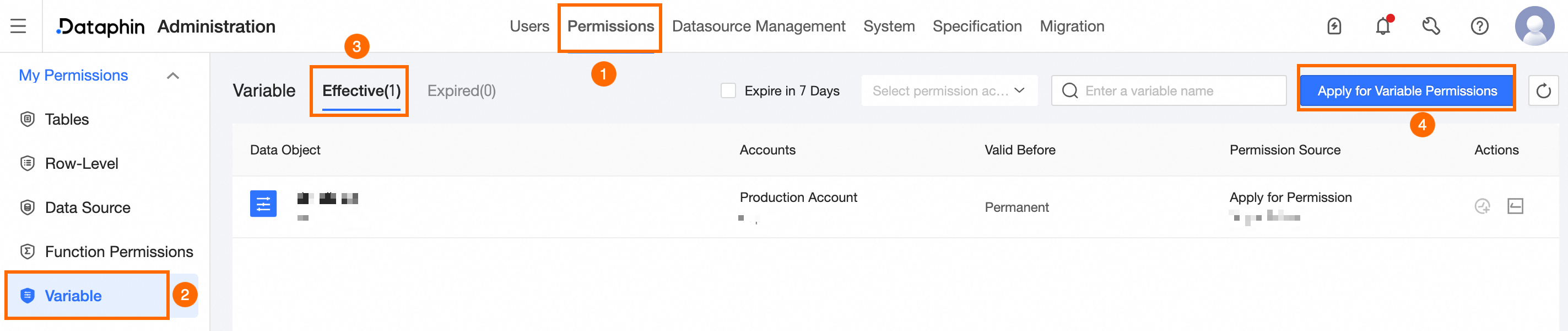The width and height of the screenshot is (1568, 331).
Task: Click the variable name search field
Action: click(1175, 91)
